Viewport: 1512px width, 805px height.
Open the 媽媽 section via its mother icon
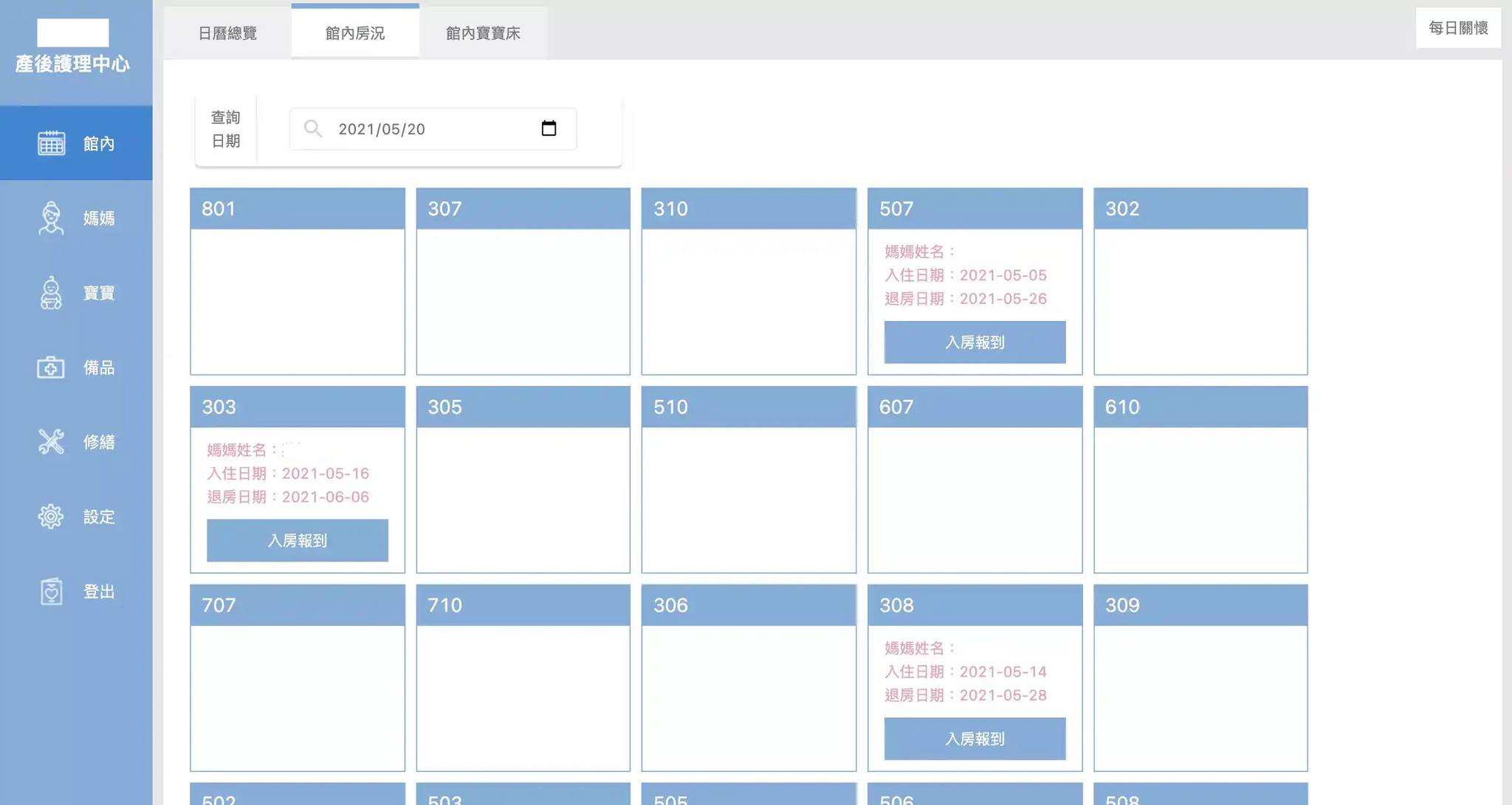pos(51,218)
